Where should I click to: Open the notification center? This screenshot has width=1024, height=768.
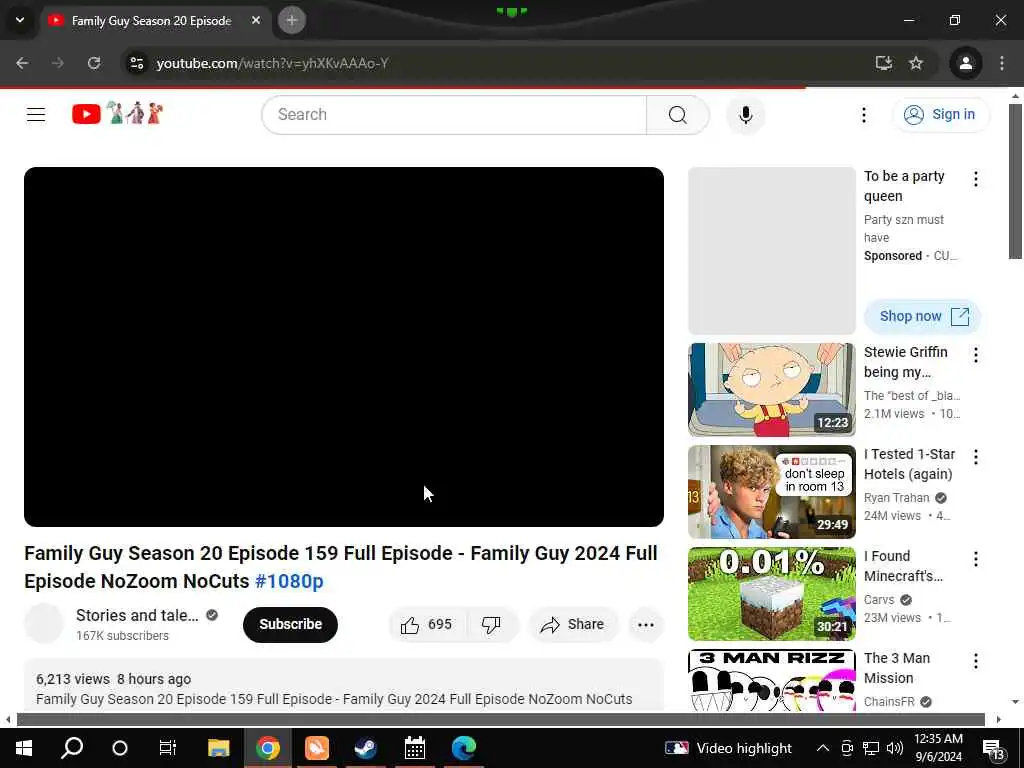pyautogui.click(x=994, y=750)
